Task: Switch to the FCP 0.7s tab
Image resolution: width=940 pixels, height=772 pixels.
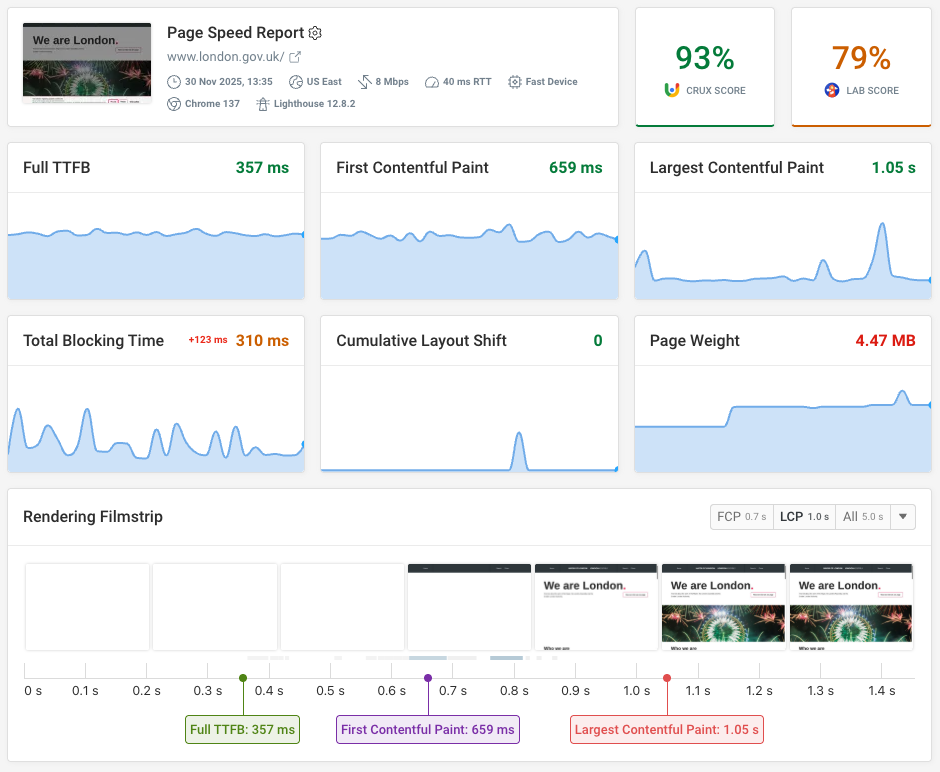Action: [x=741, y=517]
